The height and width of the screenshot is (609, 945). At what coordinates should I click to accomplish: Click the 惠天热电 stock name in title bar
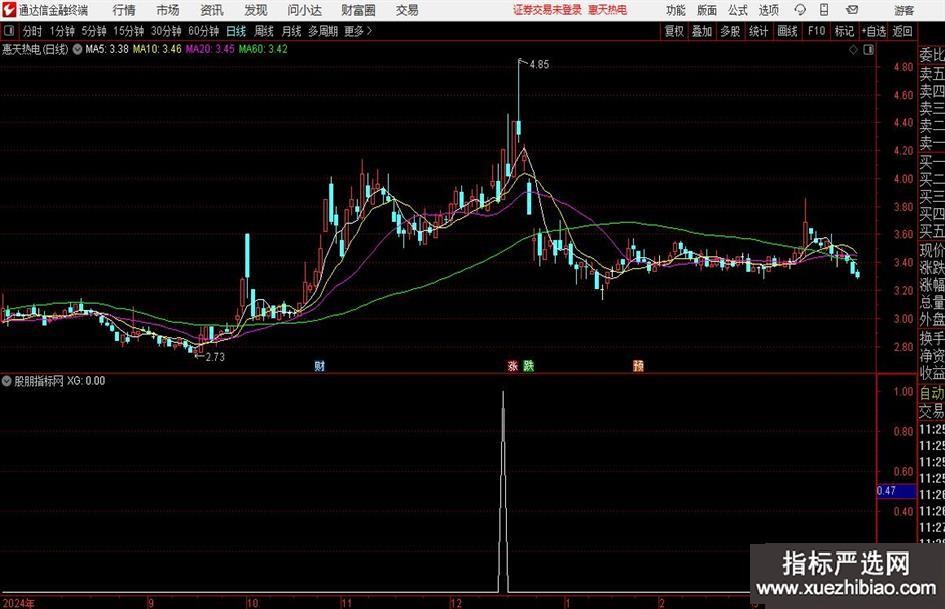click(608, 10)
